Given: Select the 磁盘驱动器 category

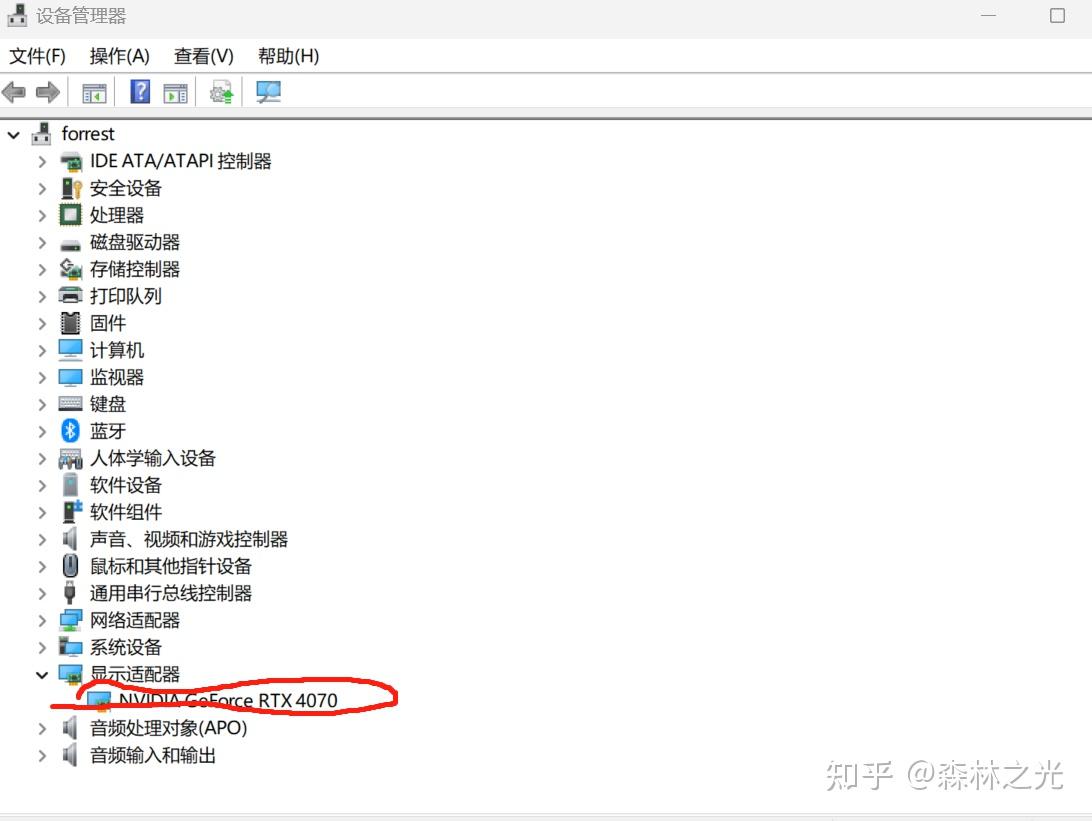Looking at the screenshot, I should (135, 241).
